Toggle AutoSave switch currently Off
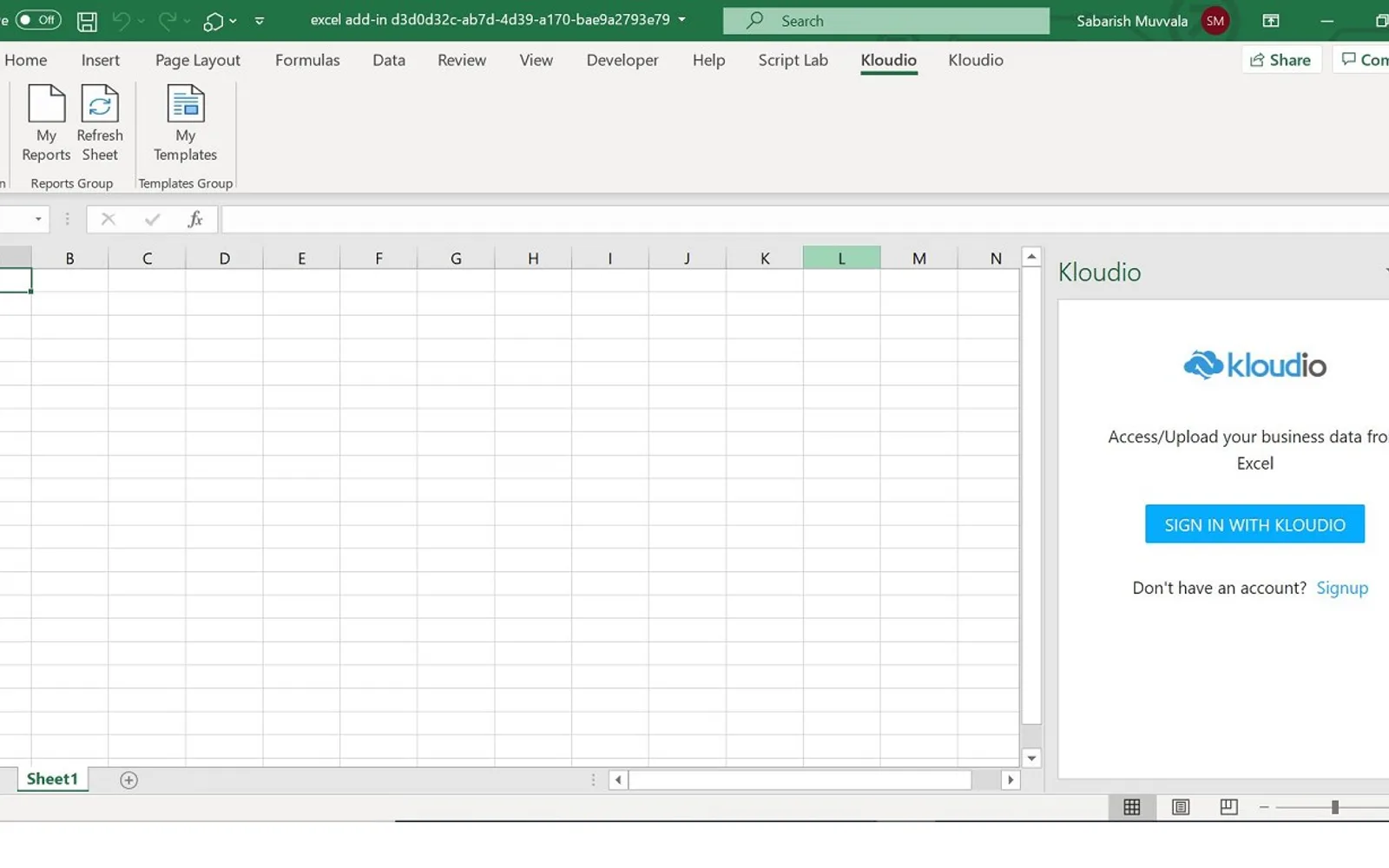 click(38, 20)
